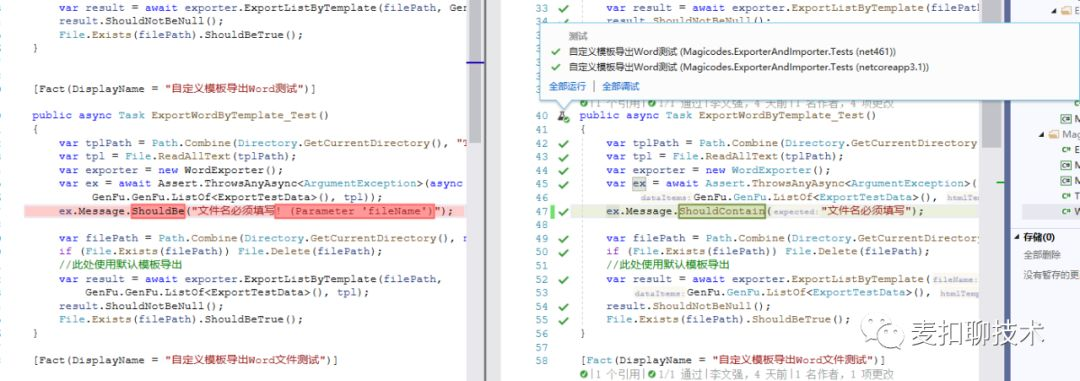Click the comment '//此处使用默认模板导出' on line 51
The image size is (1080, 381).
pos(668,265)
